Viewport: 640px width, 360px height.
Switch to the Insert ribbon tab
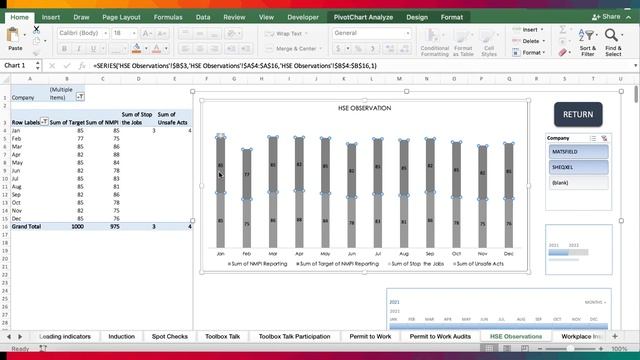click(x=51, y=17)
